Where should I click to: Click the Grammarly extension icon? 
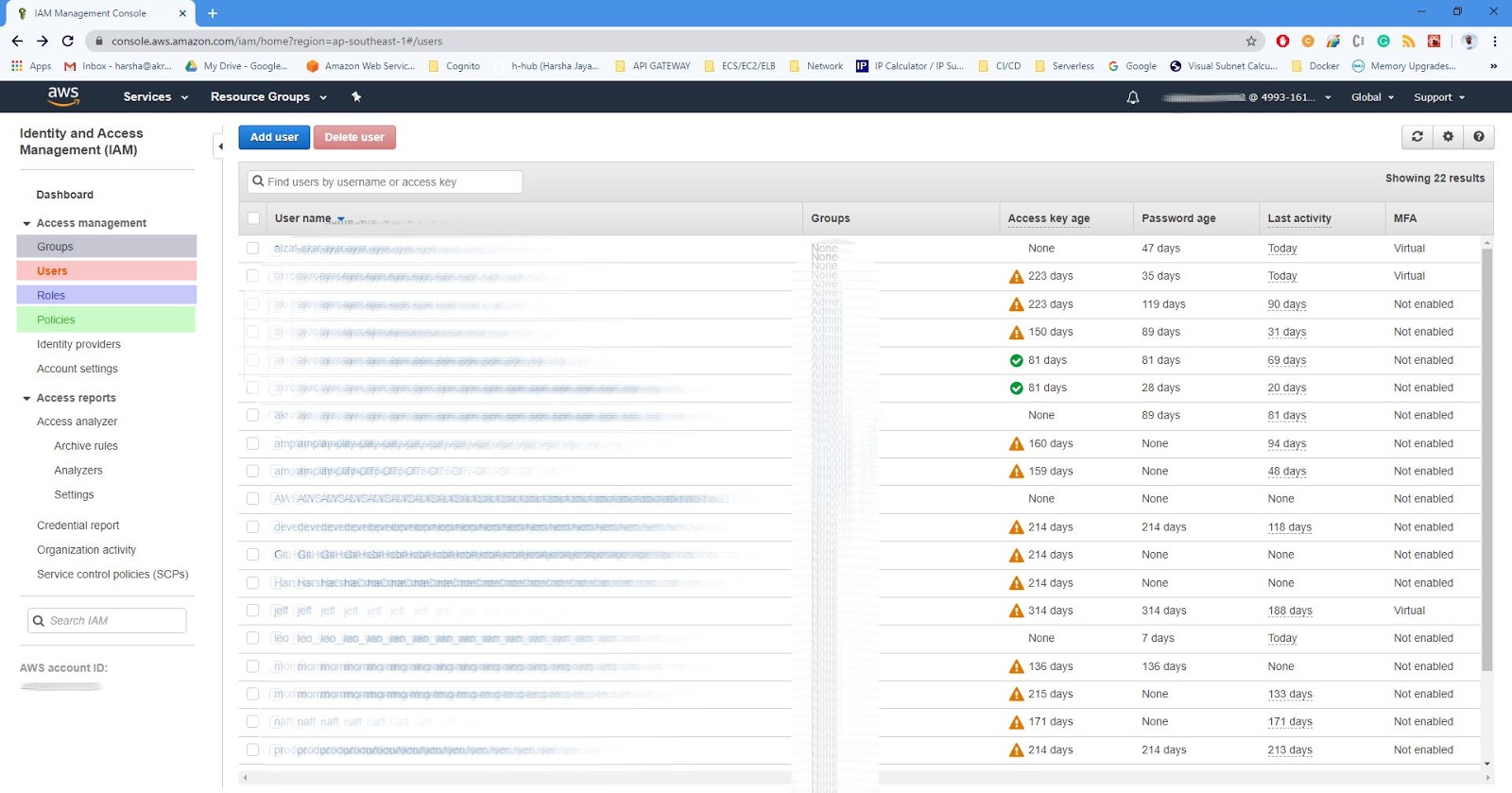pos(1383,41)
